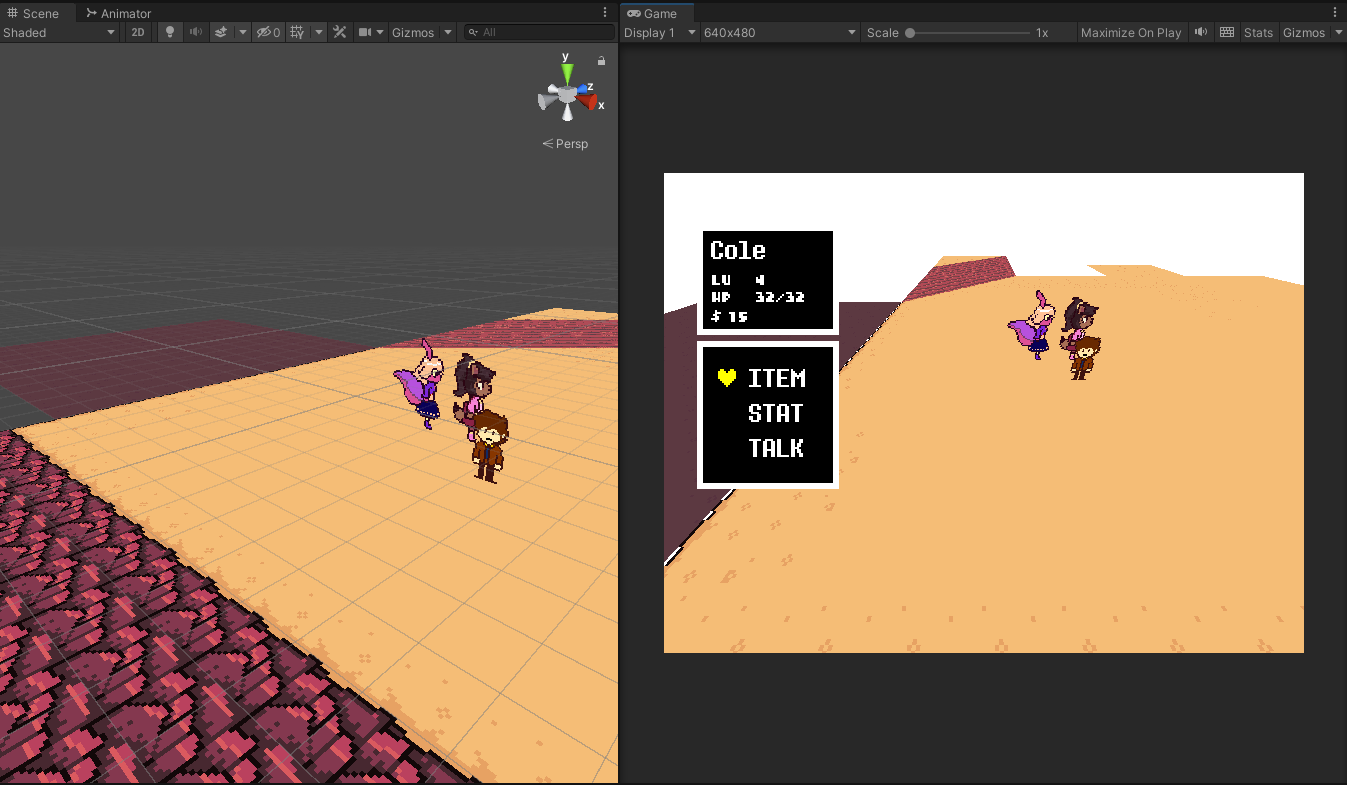The height and width of the screenshot is (785, 1347).
Task: Toggle Scene view audio speaker icon
Action: point(196,32)
